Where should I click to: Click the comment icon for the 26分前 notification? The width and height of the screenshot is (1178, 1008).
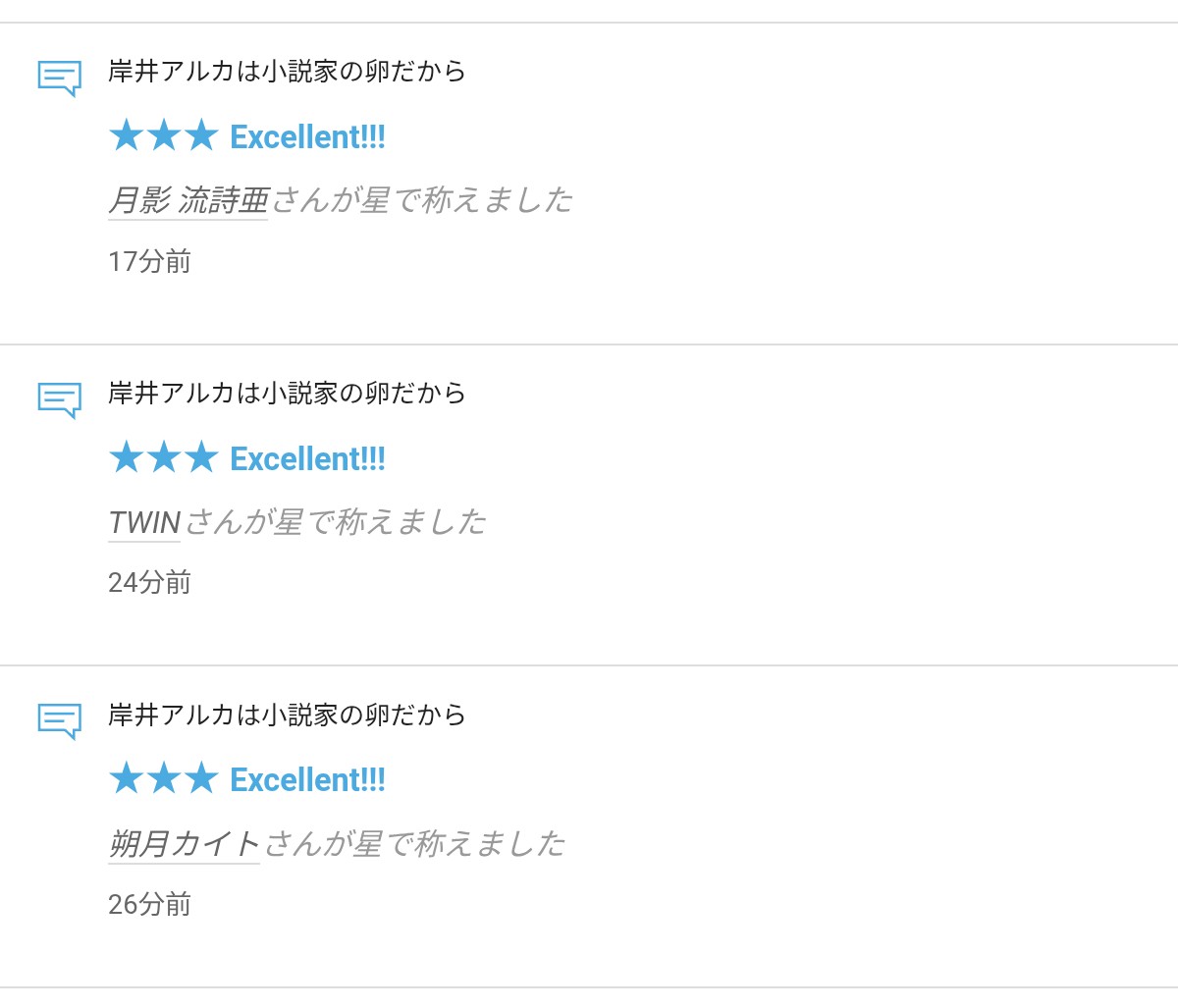point(59,720)
